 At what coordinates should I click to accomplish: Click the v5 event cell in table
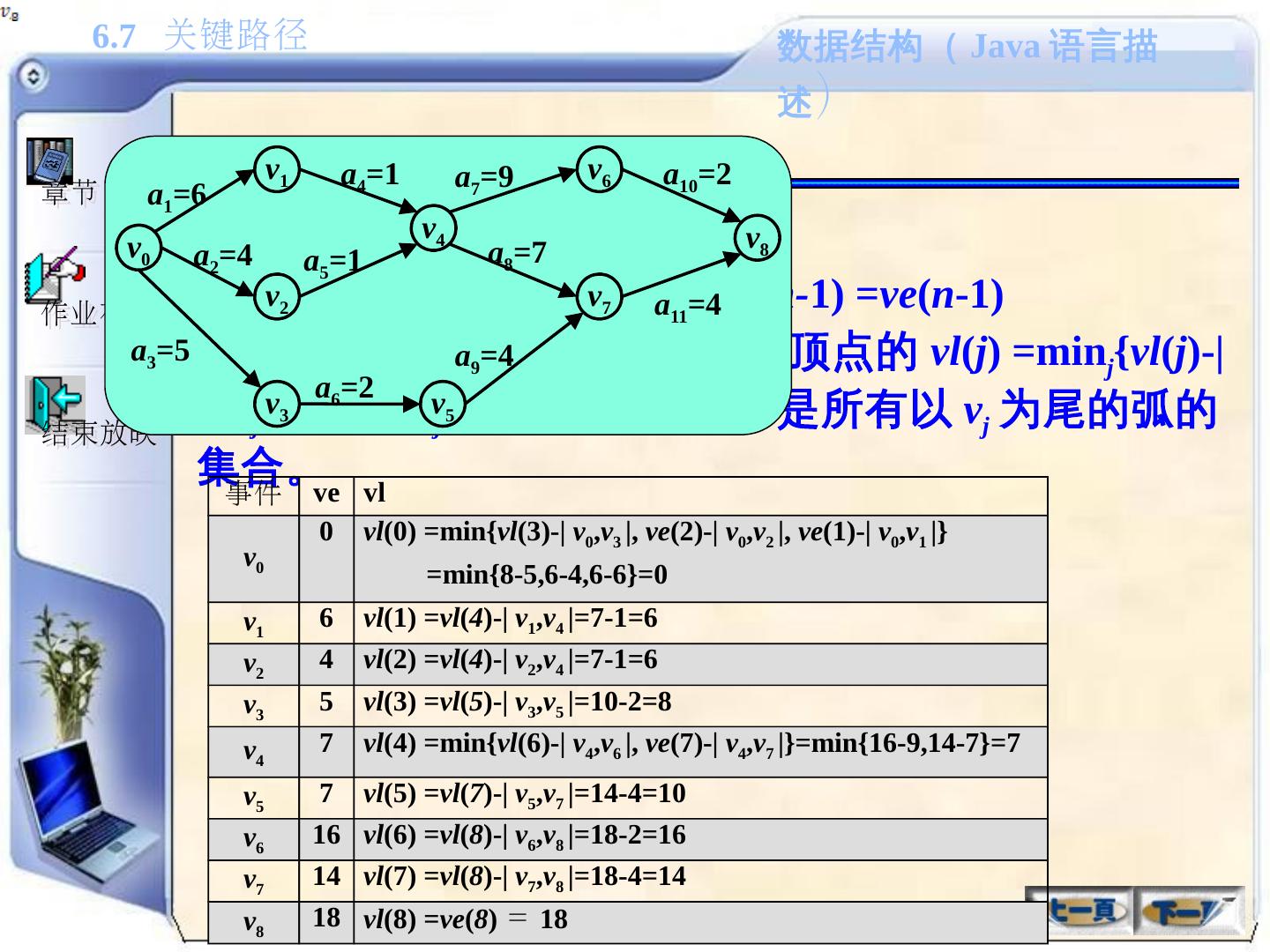click(x=254, y=799)
